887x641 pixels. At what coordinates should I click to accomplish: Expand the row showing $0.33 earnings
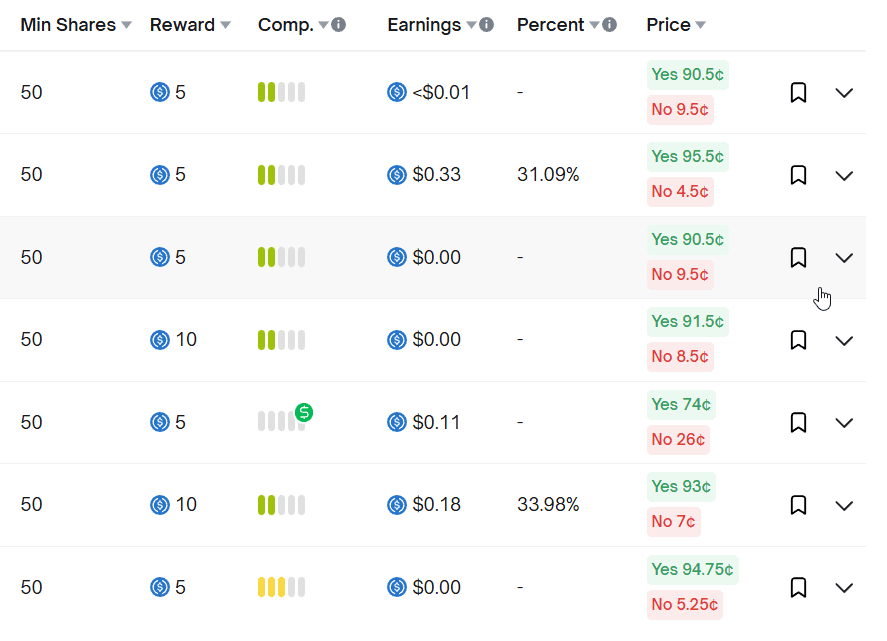pyautogui.click(x=844, y=175)
